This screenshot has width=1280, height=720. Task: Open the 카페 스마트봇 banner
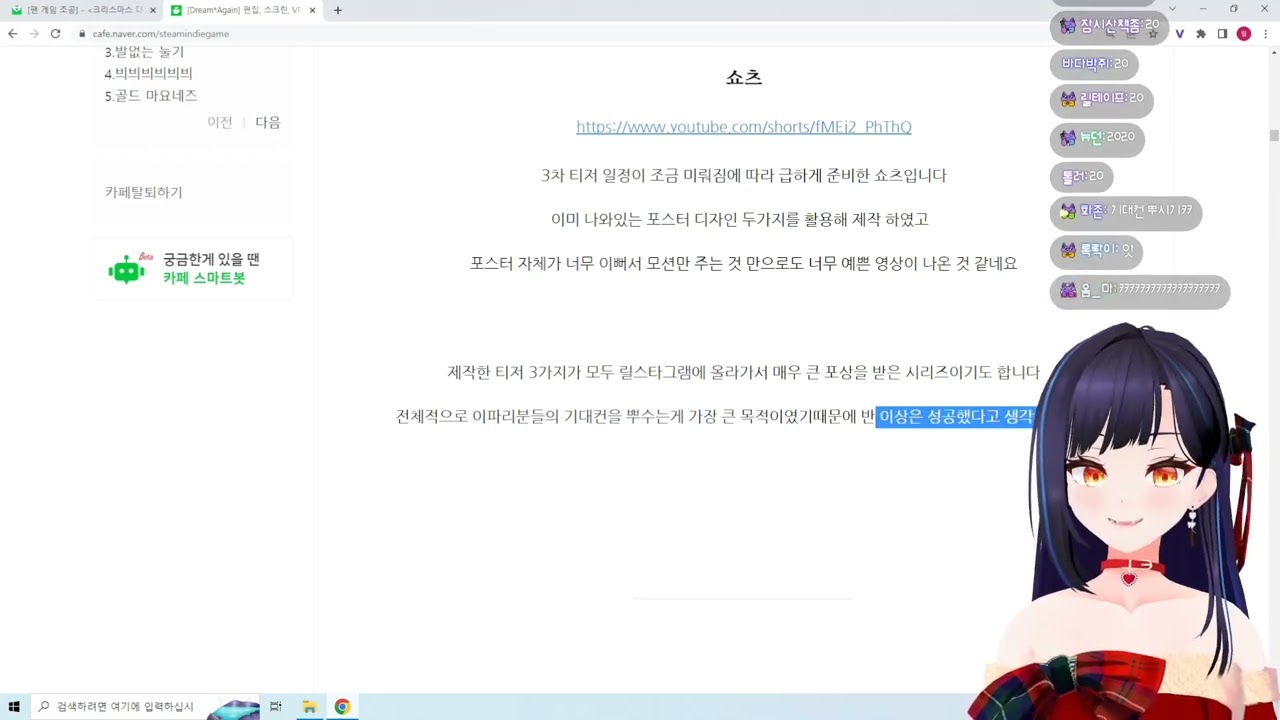point(193,268)
